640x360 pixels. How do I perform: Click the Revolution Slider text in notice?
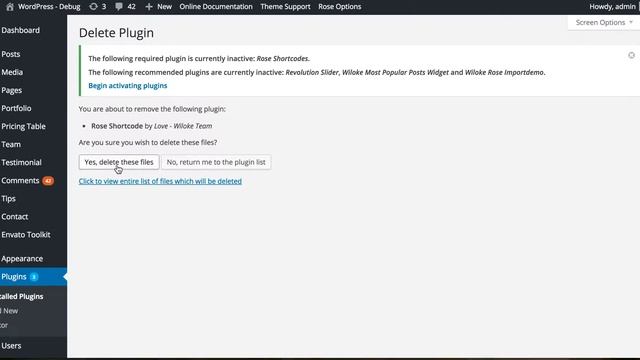(312, 72)
